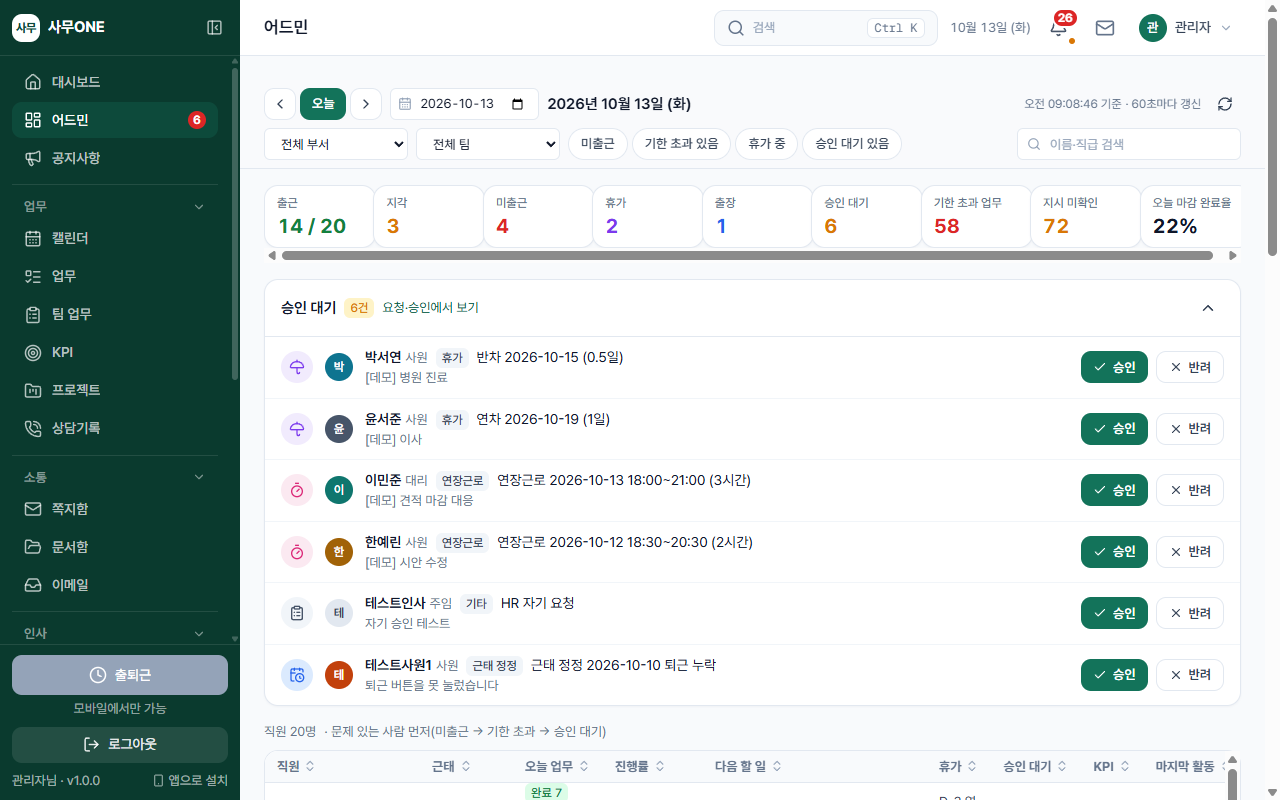Image resolution: width=1280 pixels, height=800 pixels.
Task: Open KPI in sidebar
Action: (115, 352)
